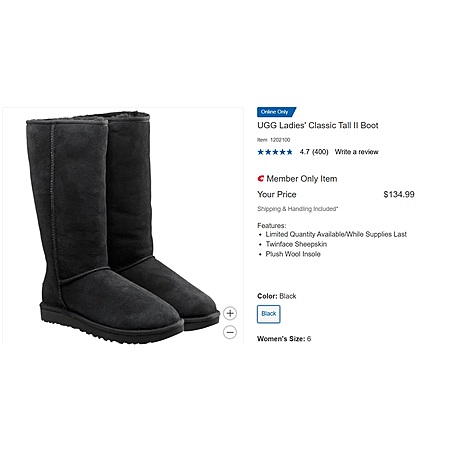450x450 pixels.
Task: Click the five-star rating icons
Action: point(275,152)
